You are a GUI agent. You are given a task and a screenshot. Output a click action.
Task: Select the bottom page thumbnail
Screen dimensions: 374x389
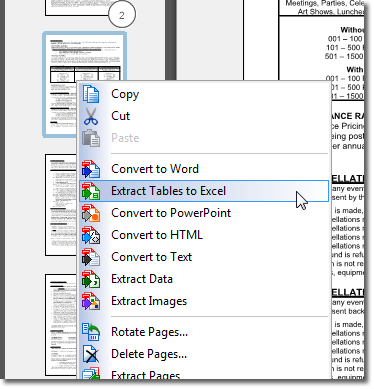61,325
